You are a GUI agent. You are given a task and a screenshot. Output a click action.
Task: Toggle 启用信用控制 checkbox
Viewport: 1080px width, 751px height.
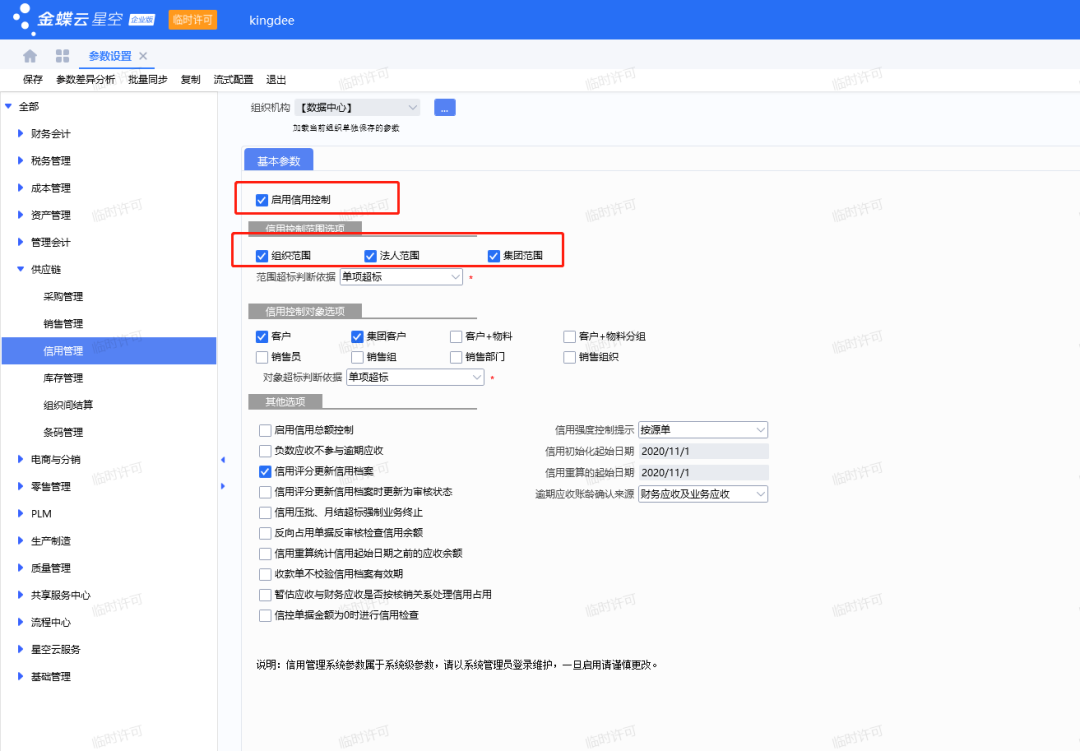(262, 200)
